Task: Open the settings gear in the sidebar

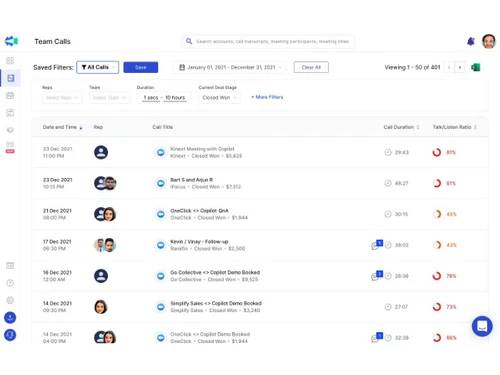Action: [x=10, y=300]
